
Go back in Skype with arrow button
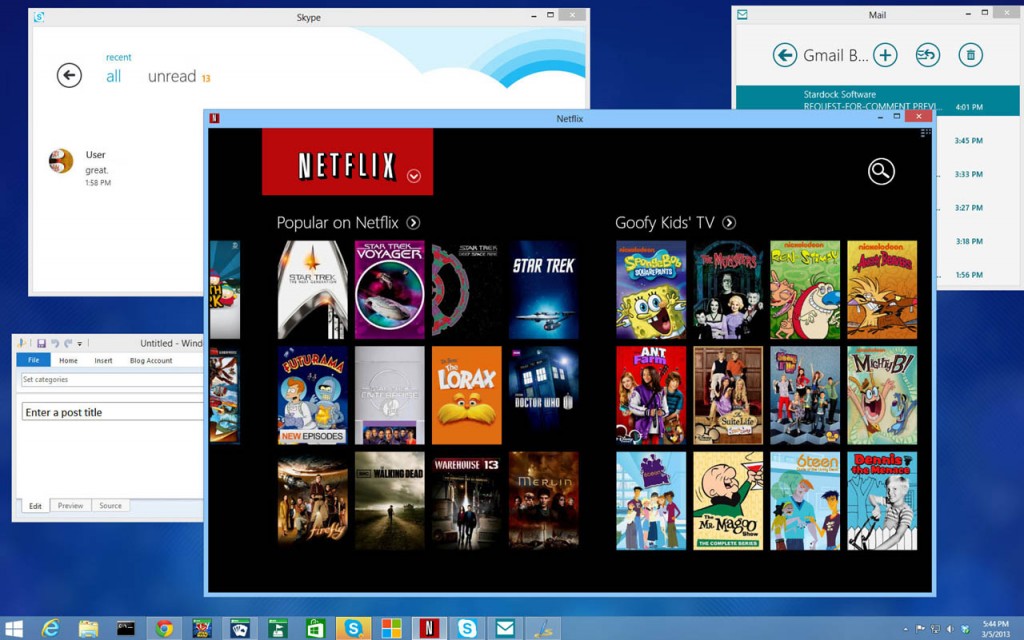coord(69,76)
